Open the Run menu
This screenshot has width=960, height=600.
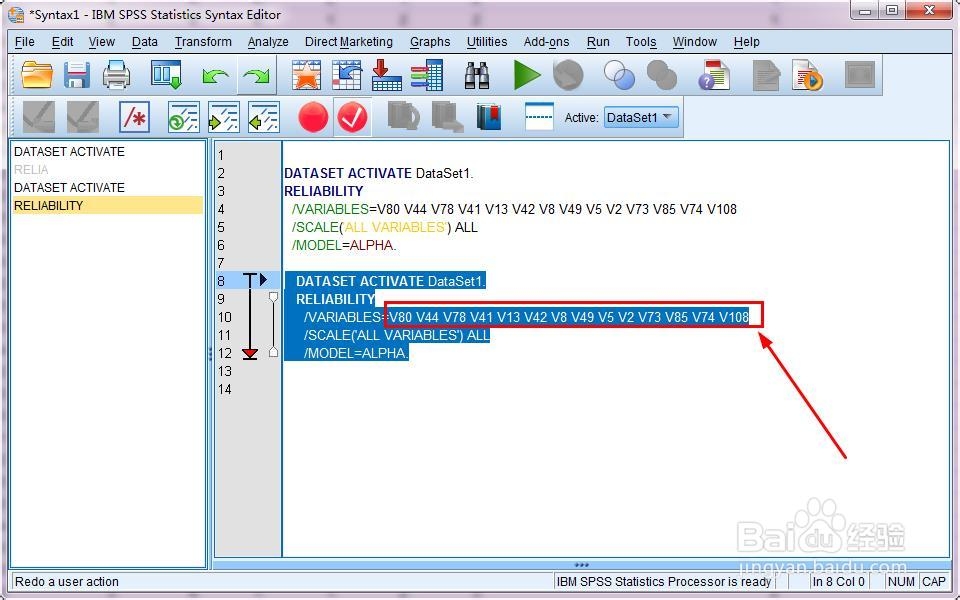[598, 42]
